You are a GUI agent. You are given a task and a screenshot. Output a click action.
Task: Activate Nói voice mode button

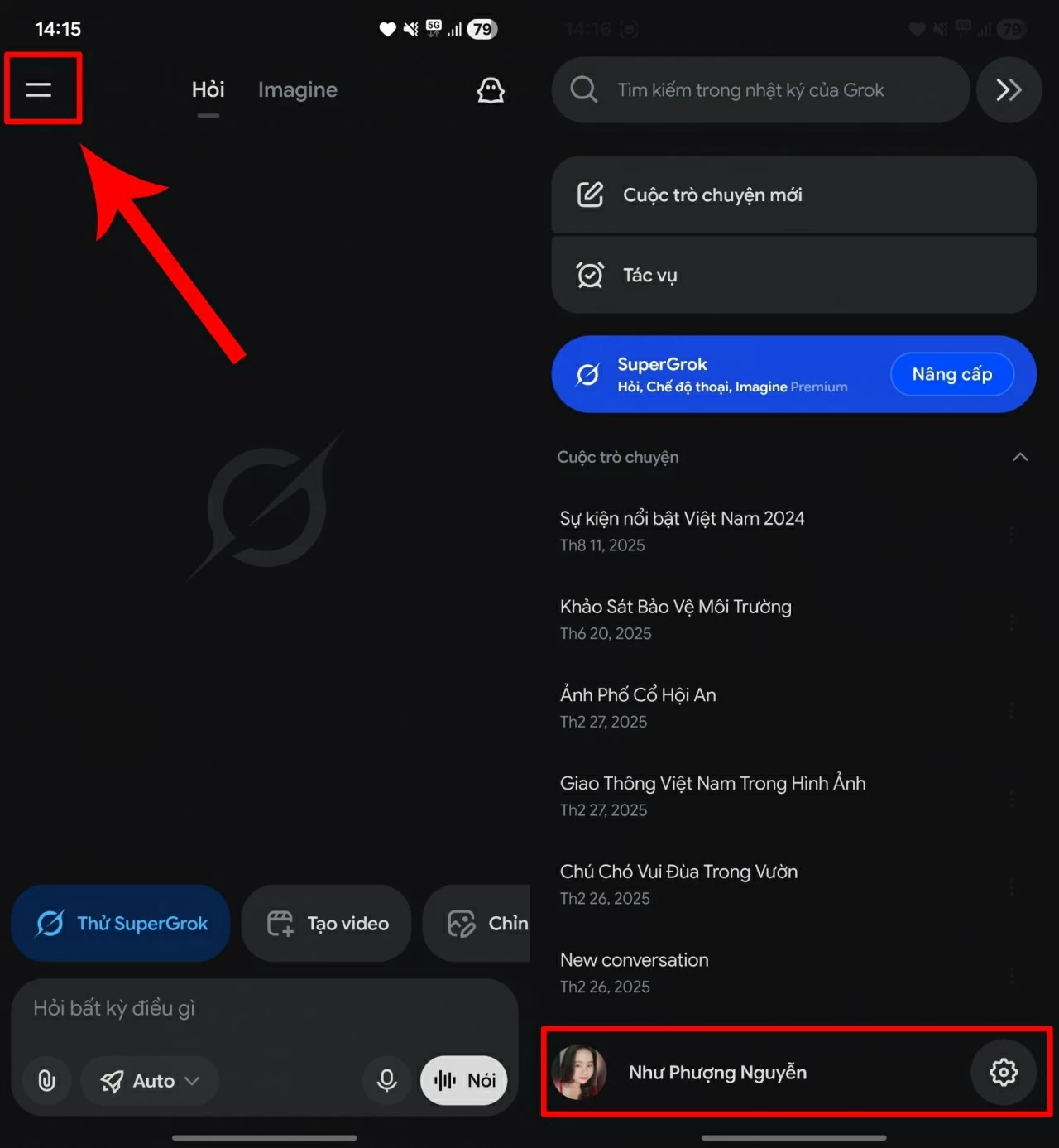(463, 1080)
